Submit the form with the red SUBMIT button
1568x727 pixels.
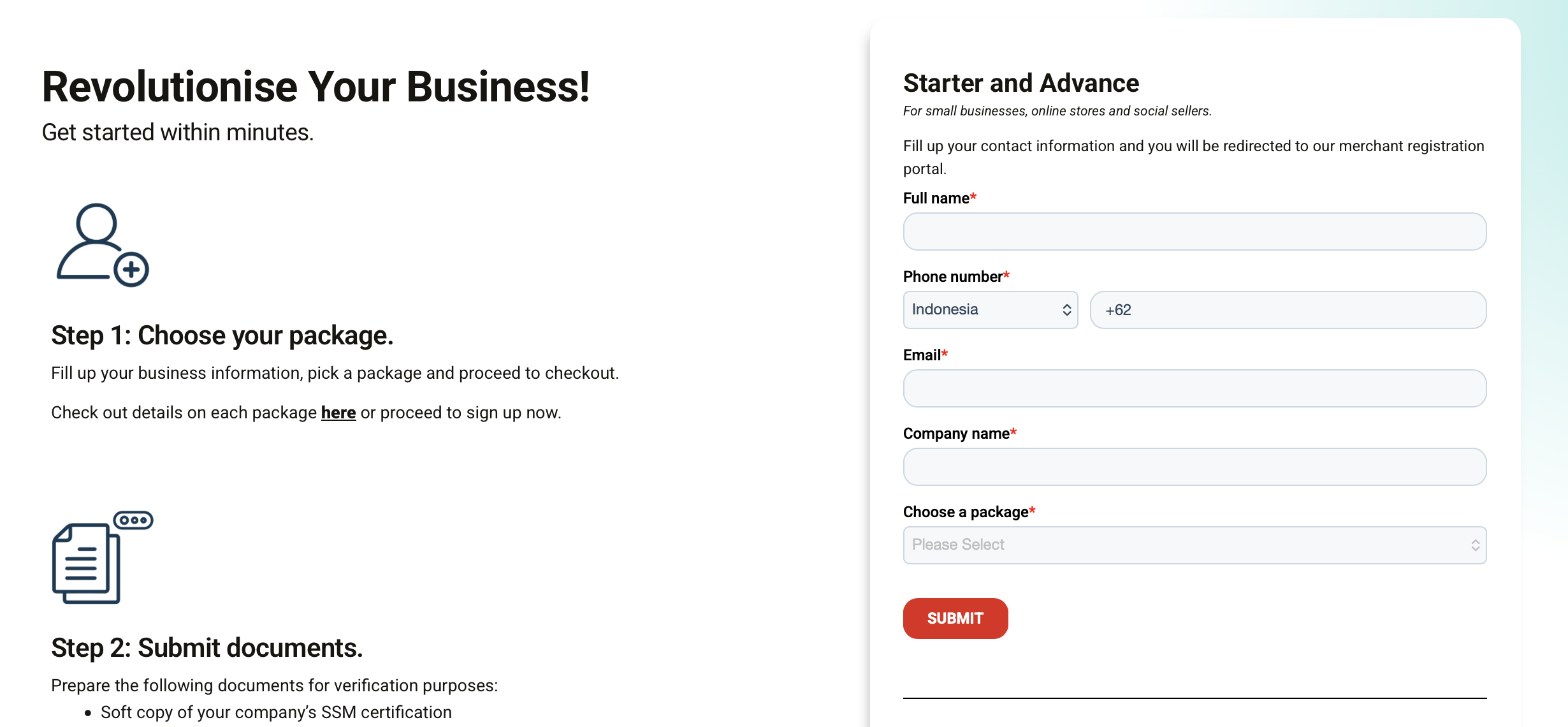(955, 619)
